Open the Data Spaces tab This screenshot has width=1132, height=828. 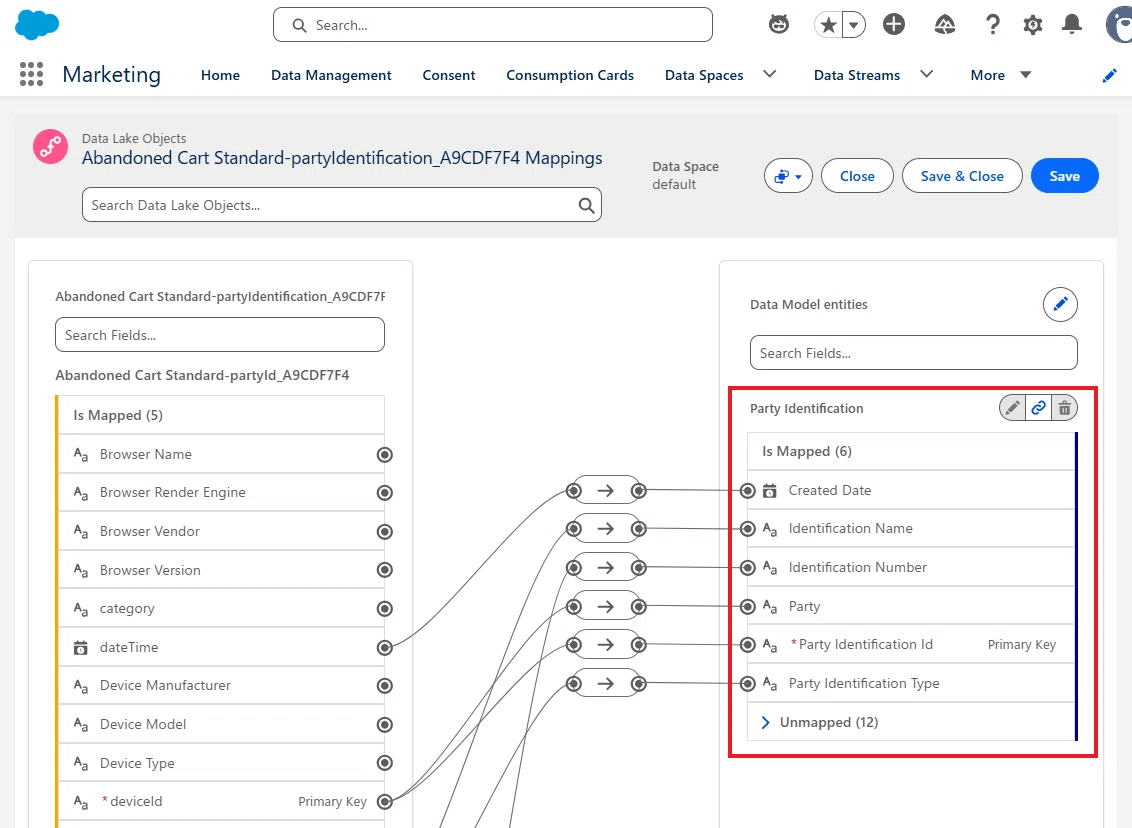pyautogui.click(x=704, y=75)
